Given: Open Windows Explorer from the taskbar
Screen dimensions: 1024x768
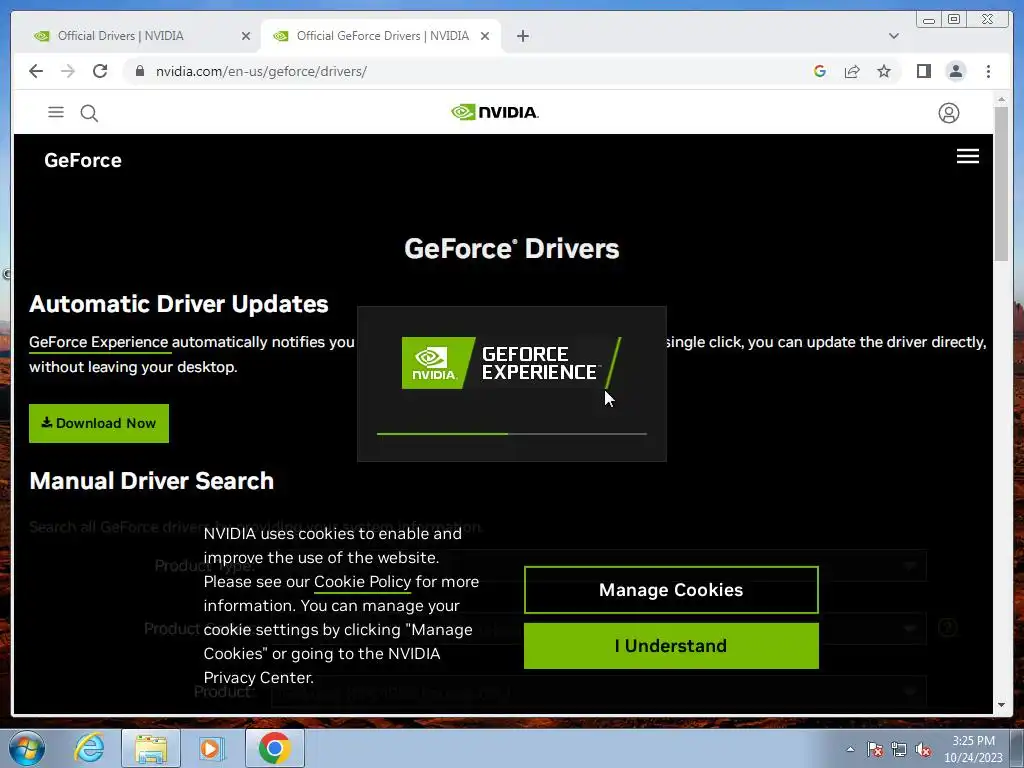Looking at the screenshot, I should tap(151, 748).
